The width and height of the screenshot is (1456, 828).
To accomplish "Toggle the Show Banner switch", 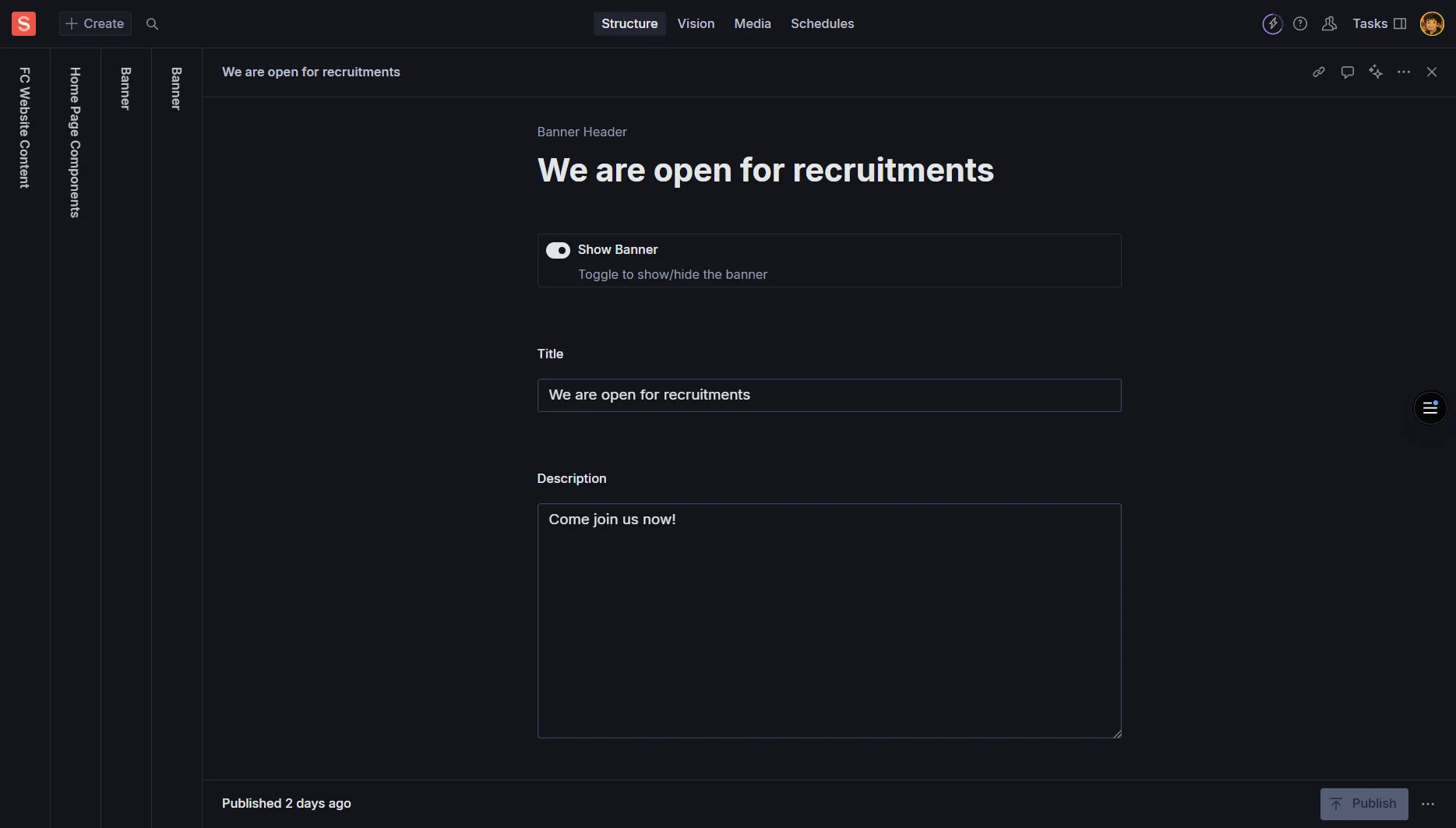I will coord(558,250).
